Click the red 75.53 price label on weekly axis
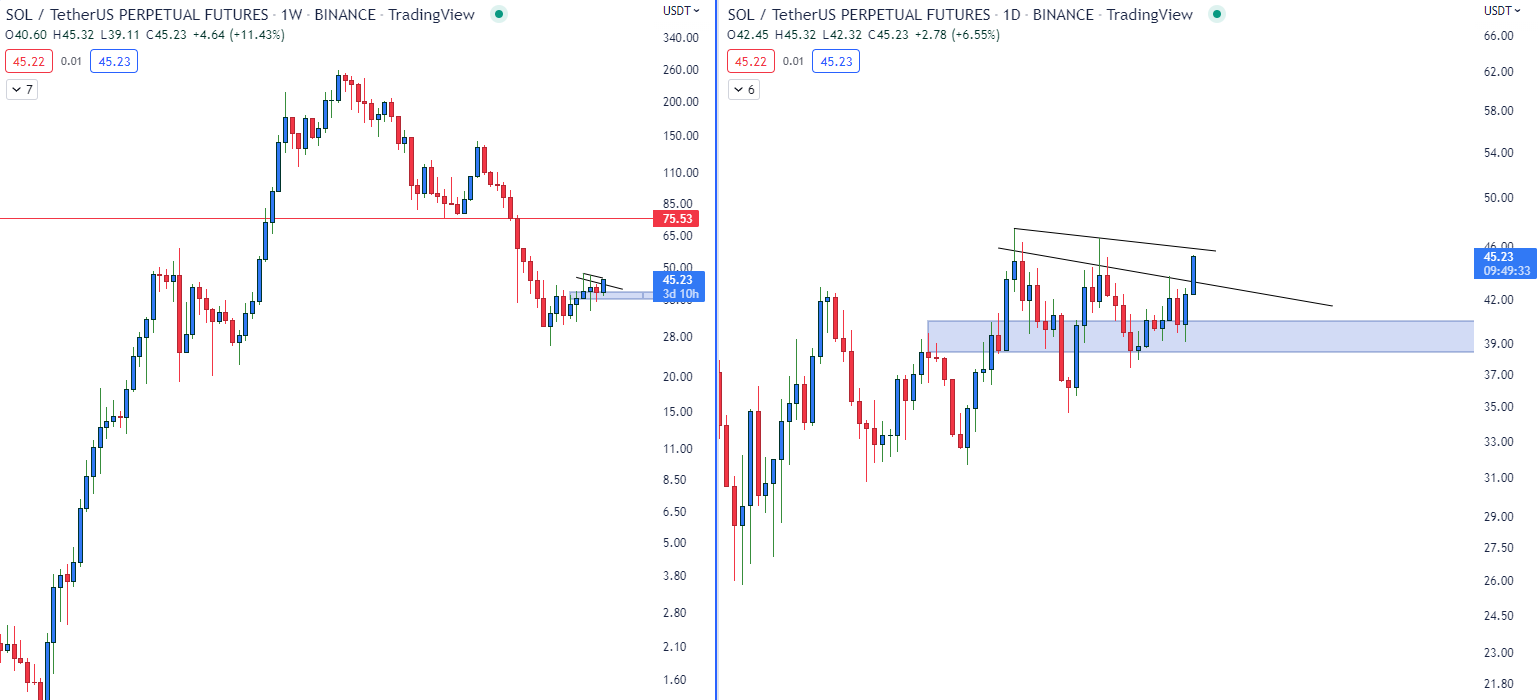The image size is (1538, 700). tap(677, 218)
